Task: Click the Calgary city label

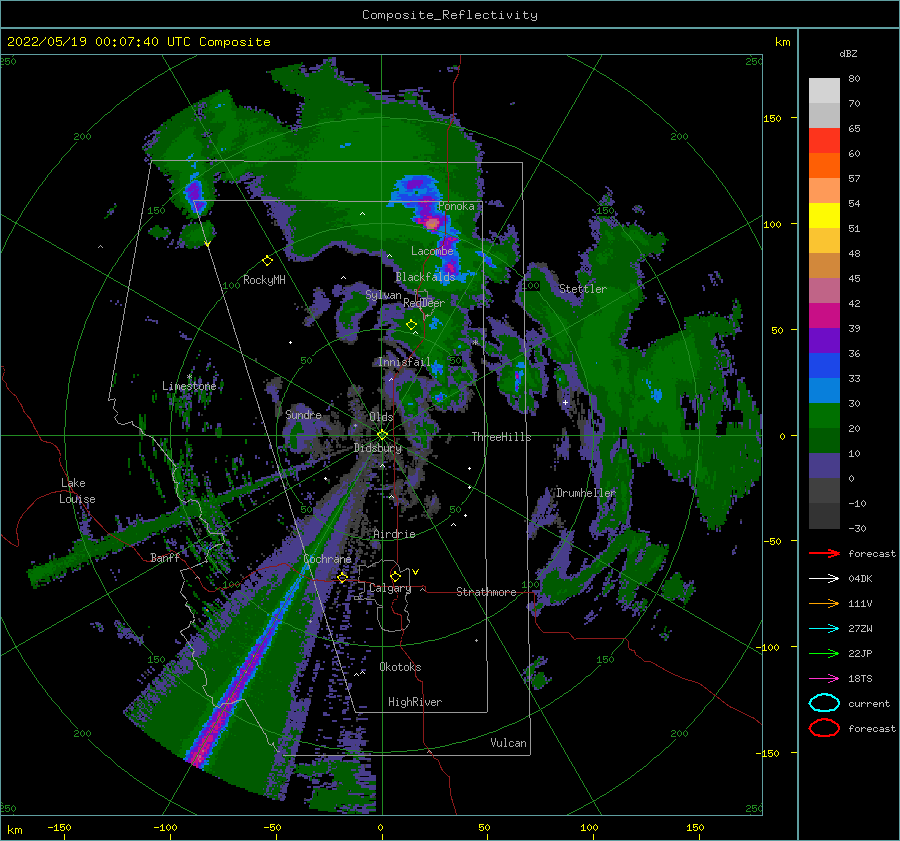Action: point(390,588)
